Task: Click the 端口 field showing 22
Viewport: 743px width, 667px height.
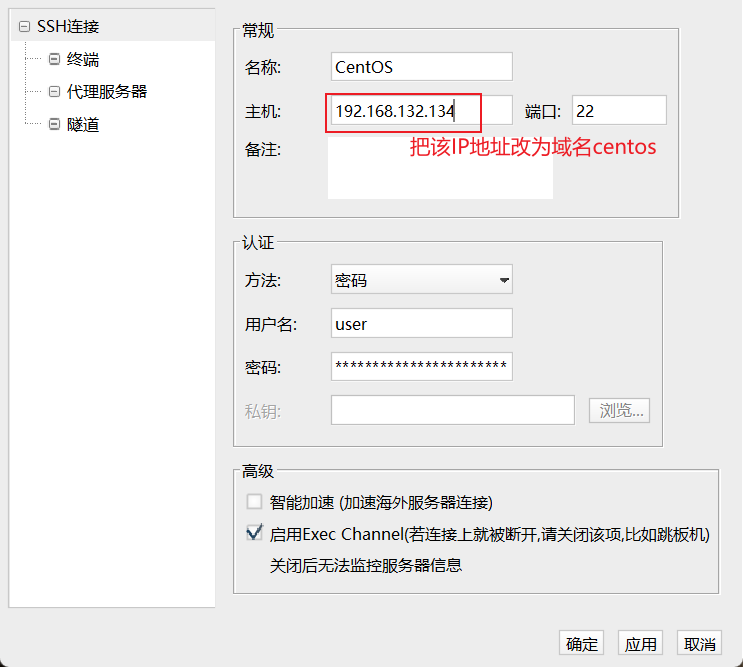Action: point(619,110)
